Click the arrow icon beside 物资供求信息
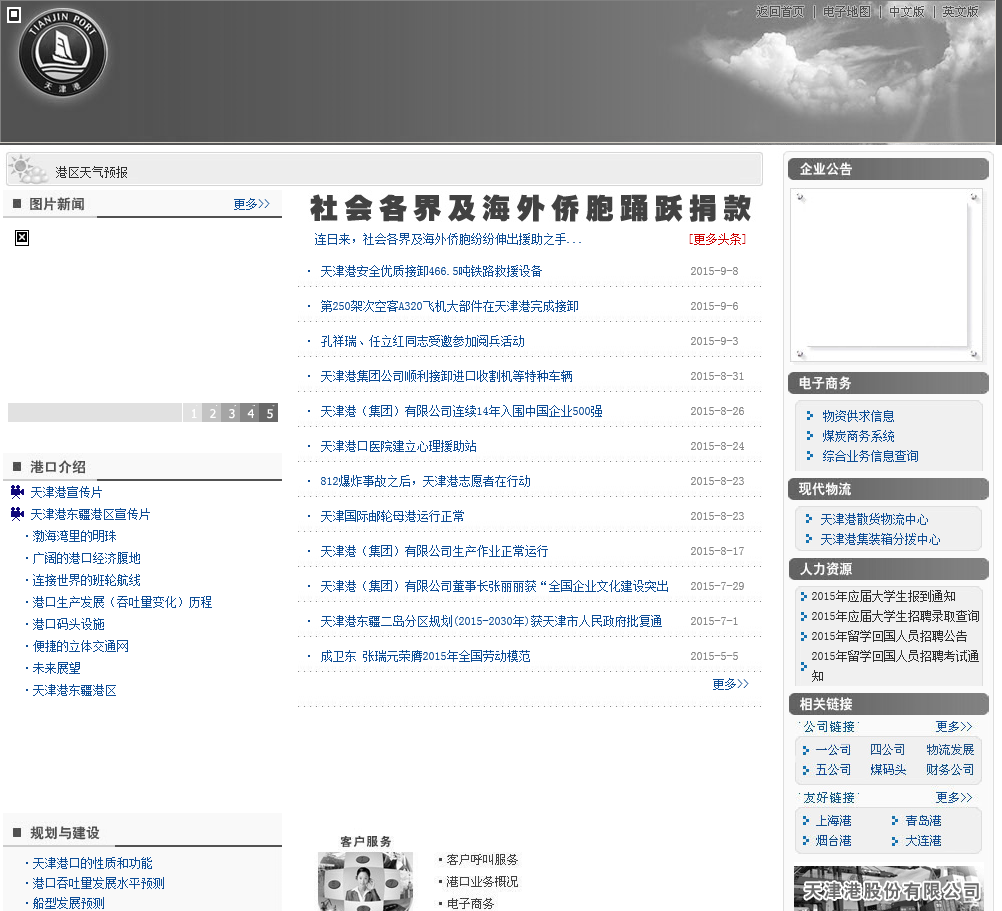 810,416
